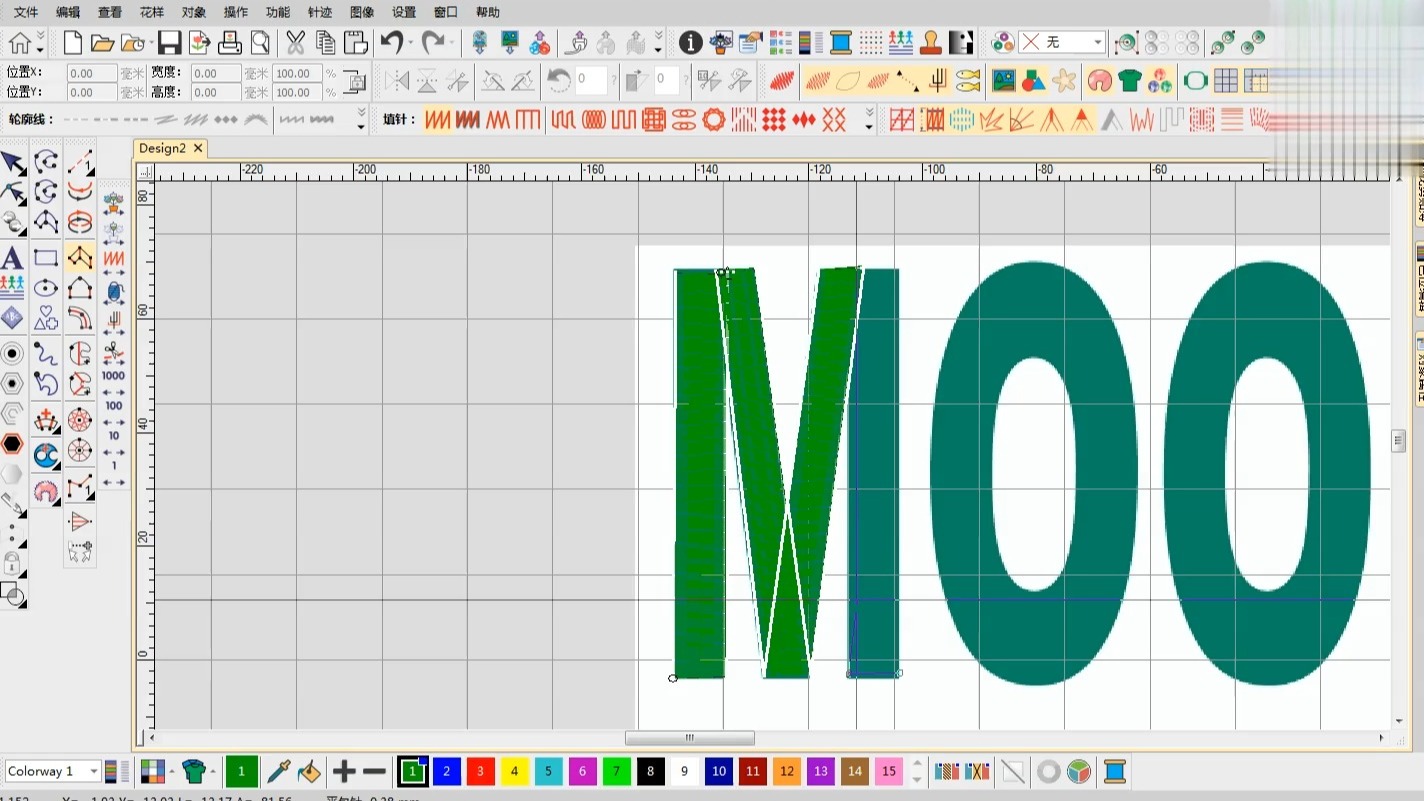Screen dimensions: 1424x801
Task: Select yellow color swatch 4
Action: (x=515, y=771)
